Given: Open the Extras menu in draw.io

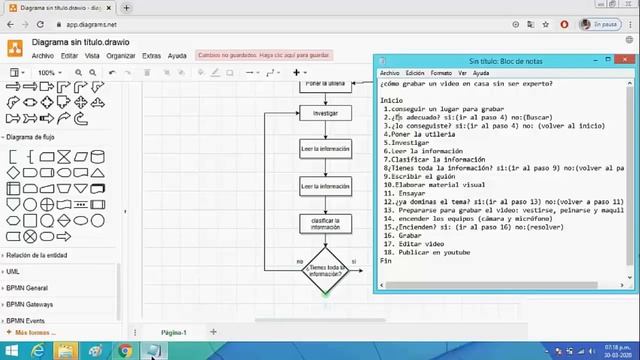Looking at the screenshot, I should 151,56.
